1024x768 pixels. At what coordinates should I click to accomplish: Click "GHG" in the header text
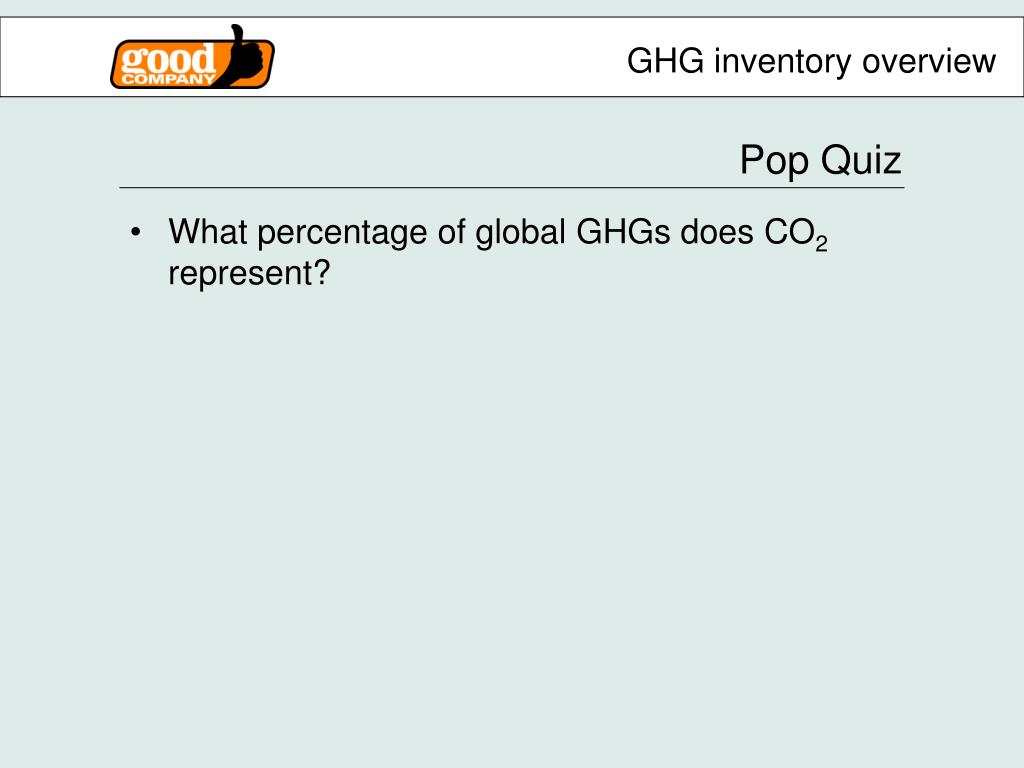[x=665, y=61]
